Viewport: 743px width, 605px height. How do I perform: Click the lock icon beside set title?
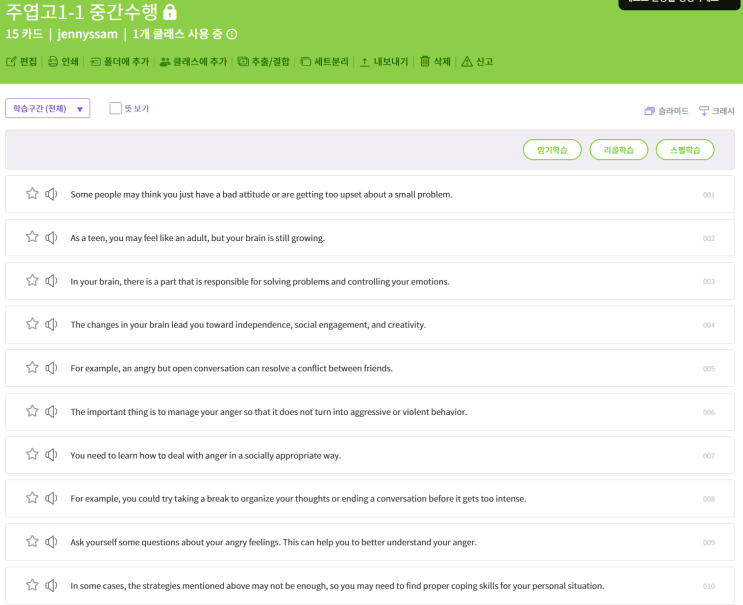pos(170,12)
